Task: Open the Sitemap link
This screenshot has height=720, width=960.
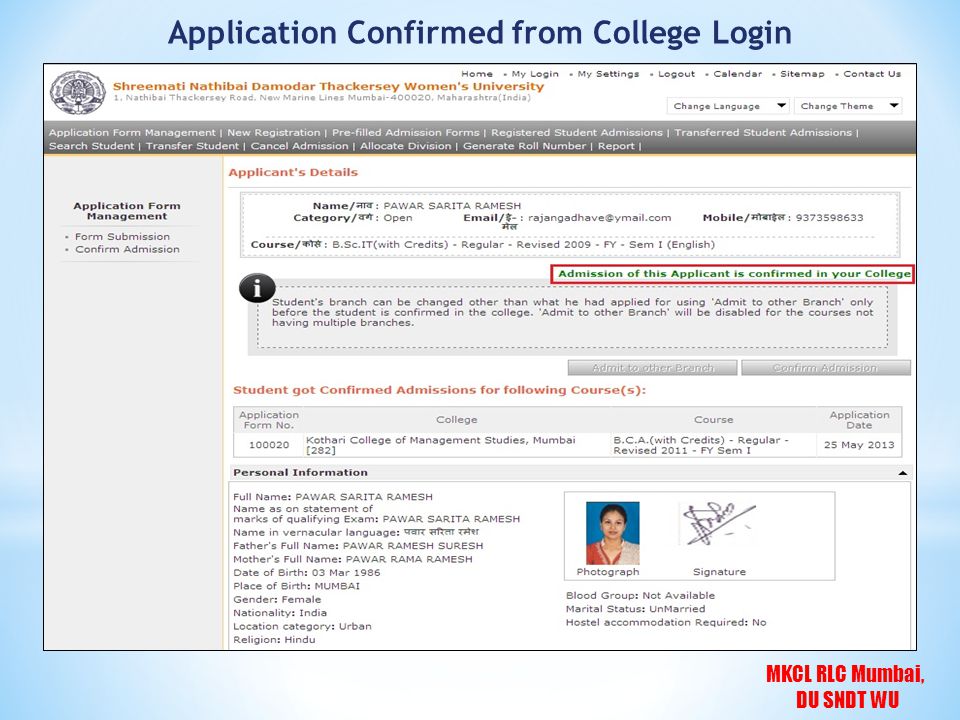Action: tap(802, 74)
